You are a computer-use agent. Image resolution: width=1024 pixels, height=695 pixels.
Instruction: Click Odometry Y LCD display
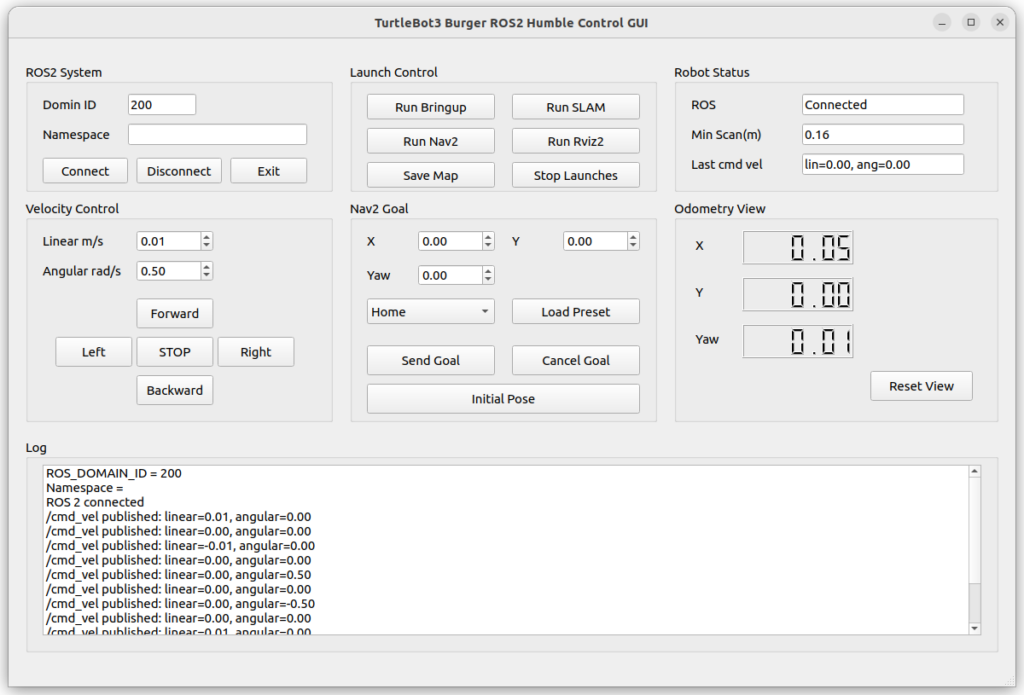(x=798, y=295)
